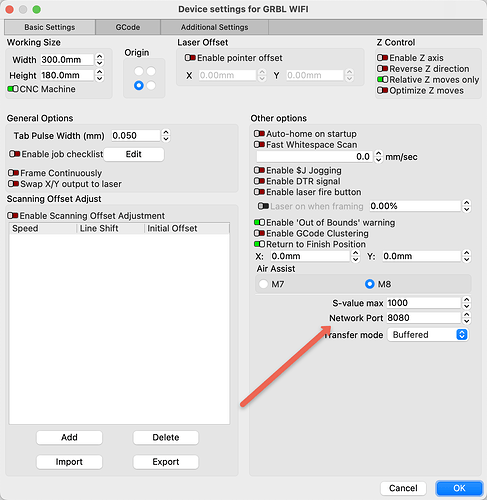
Task: Click the finish position X field
Action: (x=310, y=256)
